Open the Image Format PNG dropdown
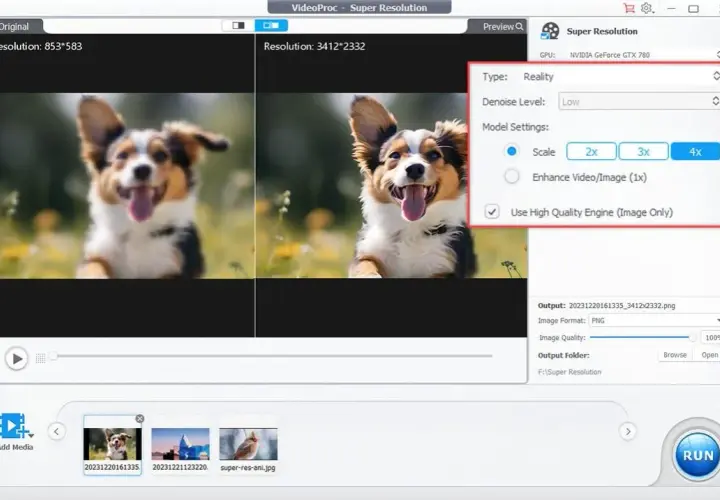720x500 pixels. [654, 320]
